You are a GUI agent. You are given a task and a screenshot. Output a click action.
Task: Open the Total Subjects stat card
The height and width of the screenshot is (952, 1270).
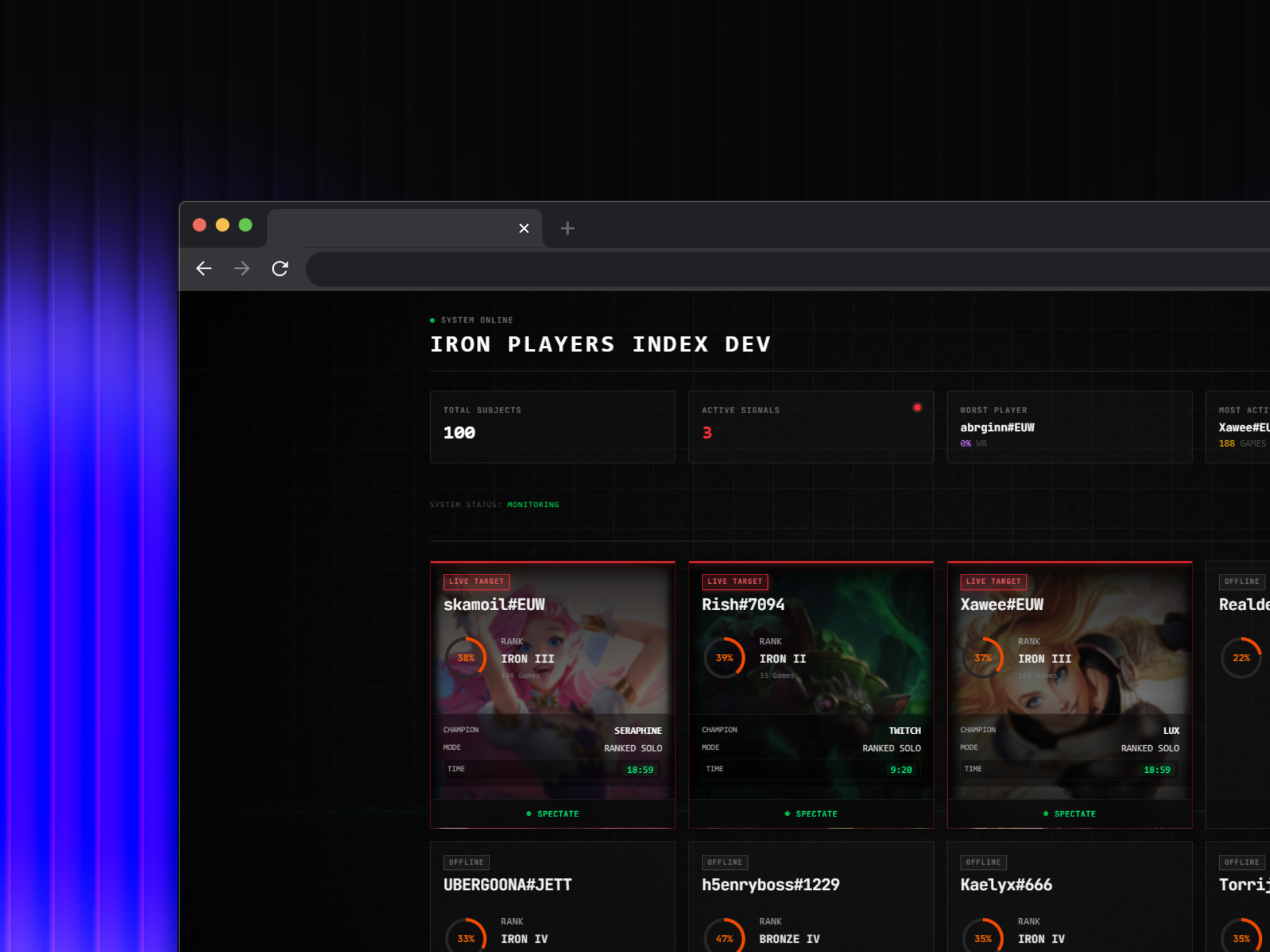point(552,427)
